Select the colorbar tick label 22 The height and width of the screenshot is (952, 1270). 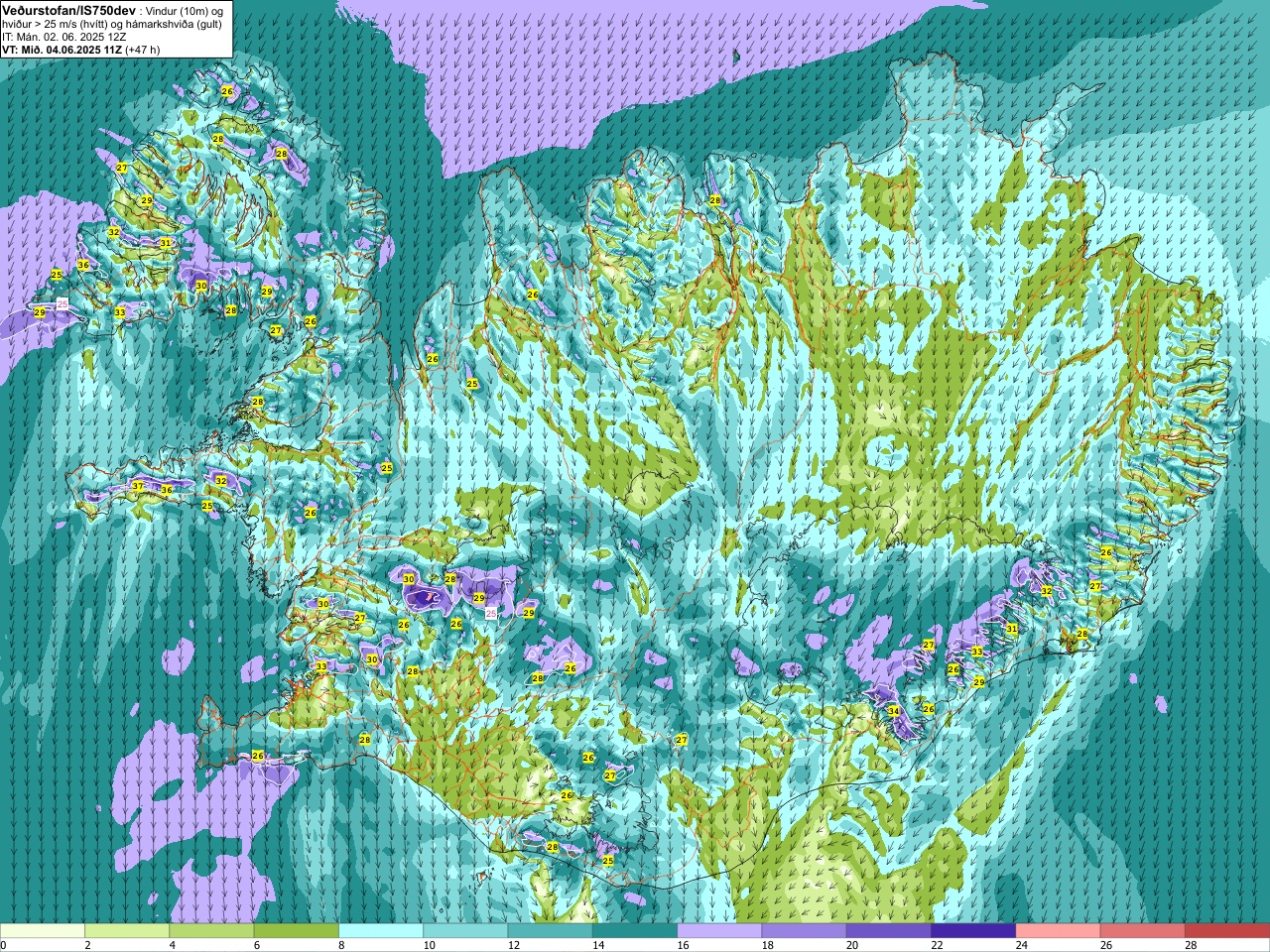tap(937, 945)
